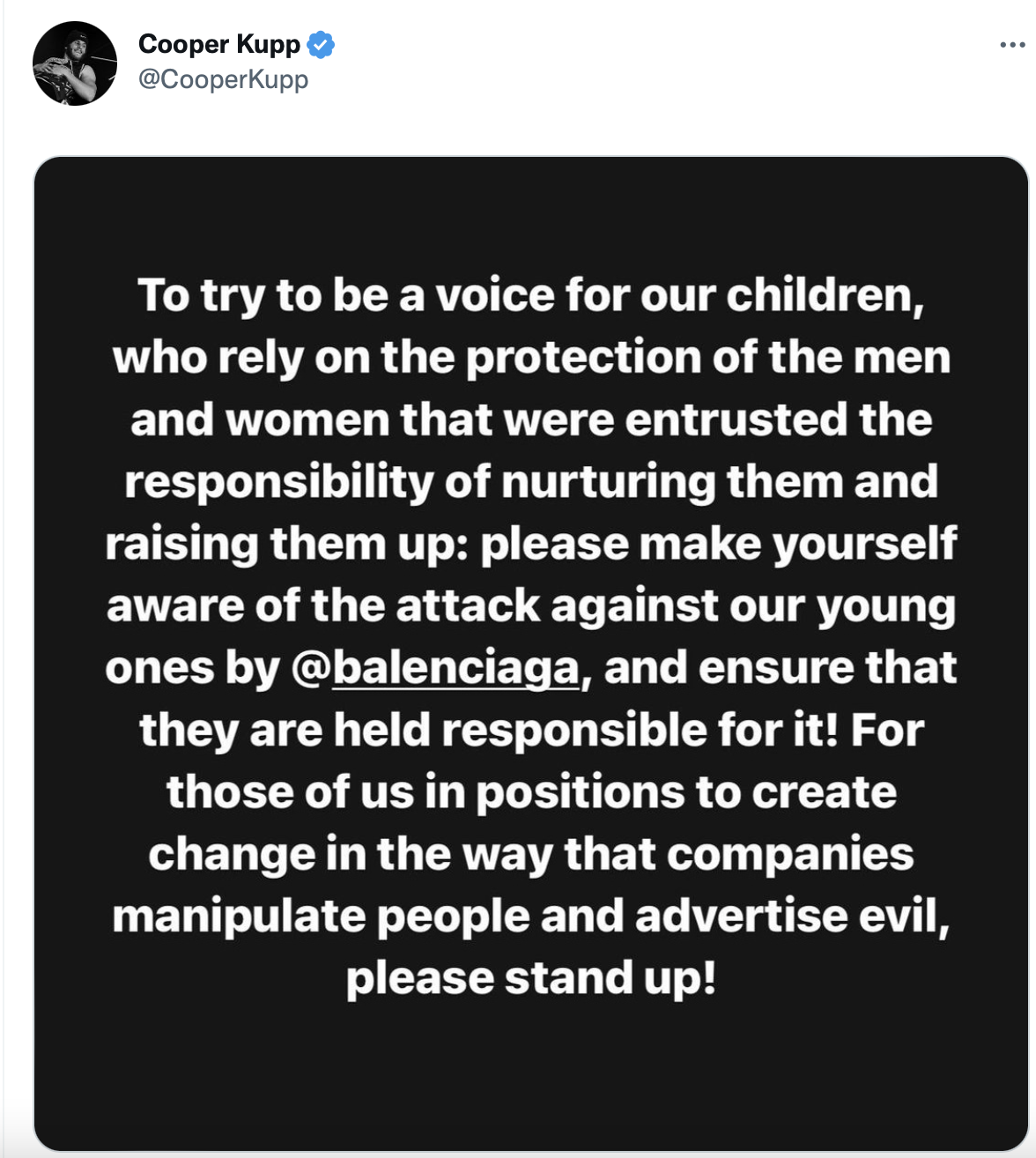Screen dimensions: 1036x1158
Task: Click 'manipulate people and advertise evil' line
Action: point(530,917)
